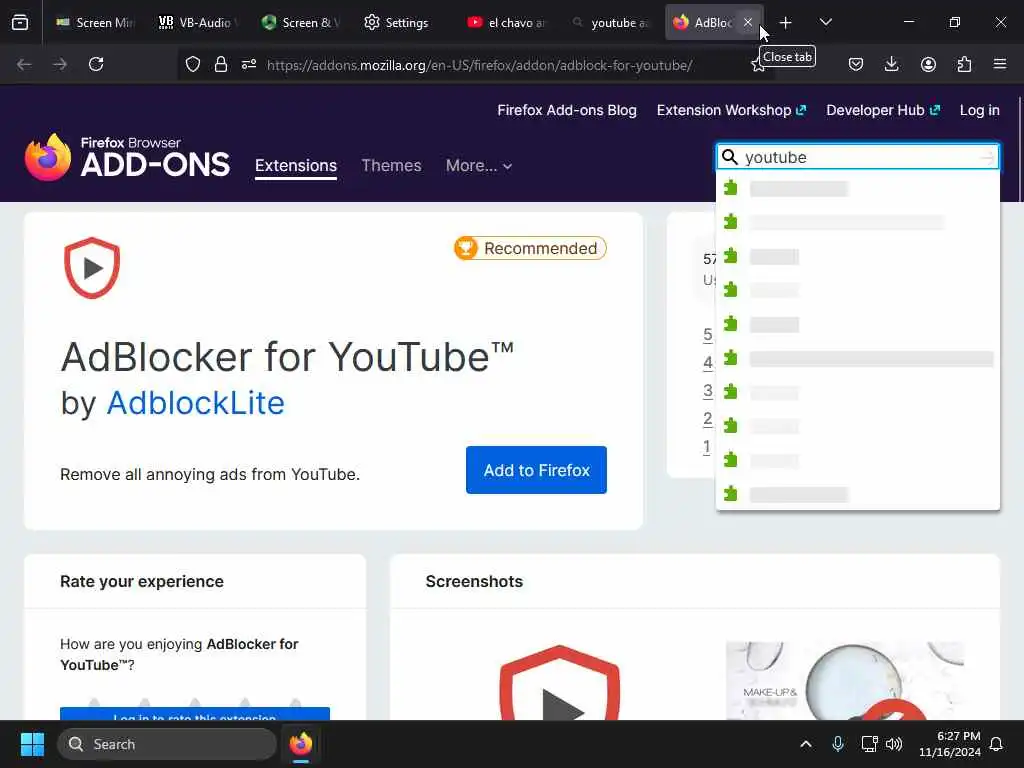This screenshot has height=768, width=1024.
Task: Switch to el chavo YouTube tab
Action: [506, 22]
